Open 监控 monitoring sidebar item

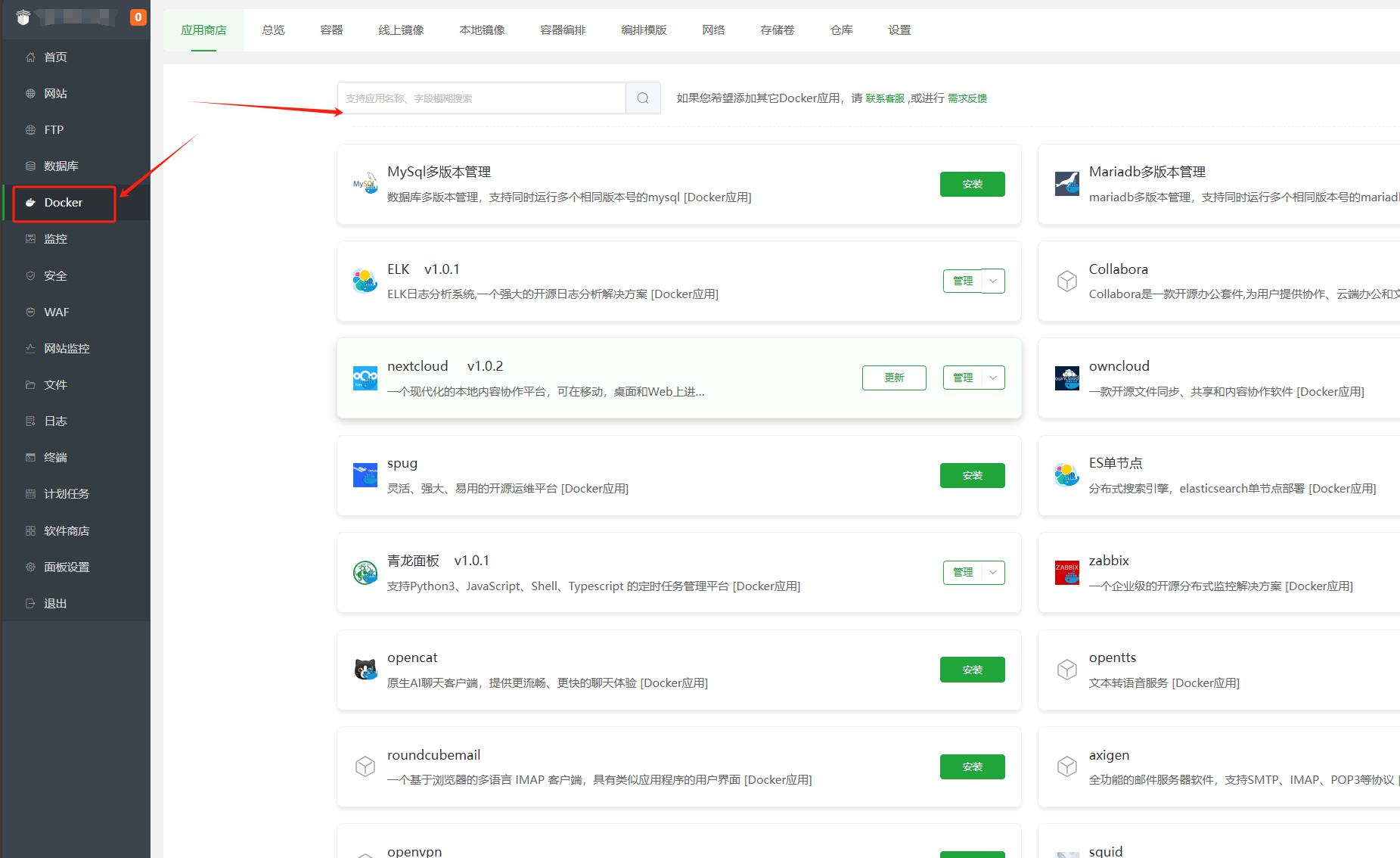[x=76, y=238]
